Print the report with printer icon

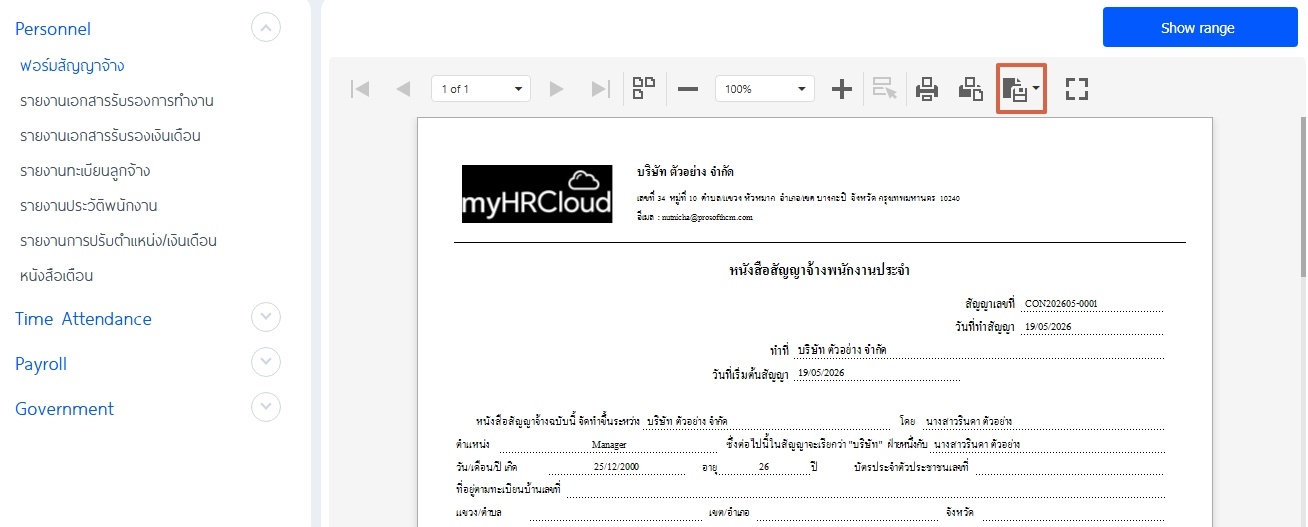coord(927,89)
